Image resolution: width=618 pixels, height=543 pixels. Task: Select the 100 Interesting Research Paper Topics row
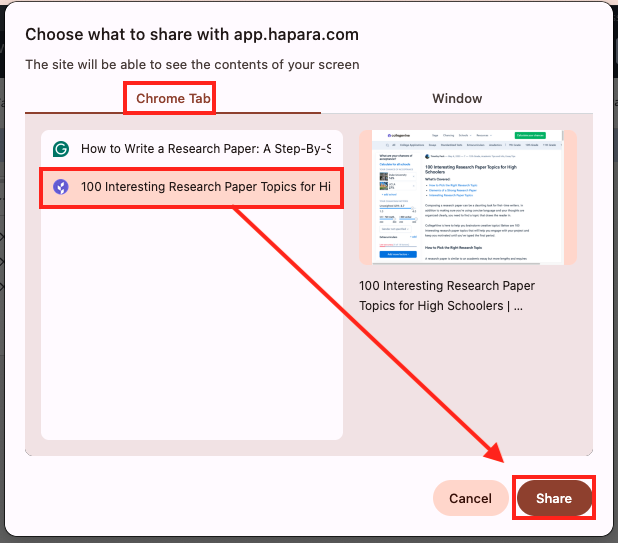pos(192,187)
